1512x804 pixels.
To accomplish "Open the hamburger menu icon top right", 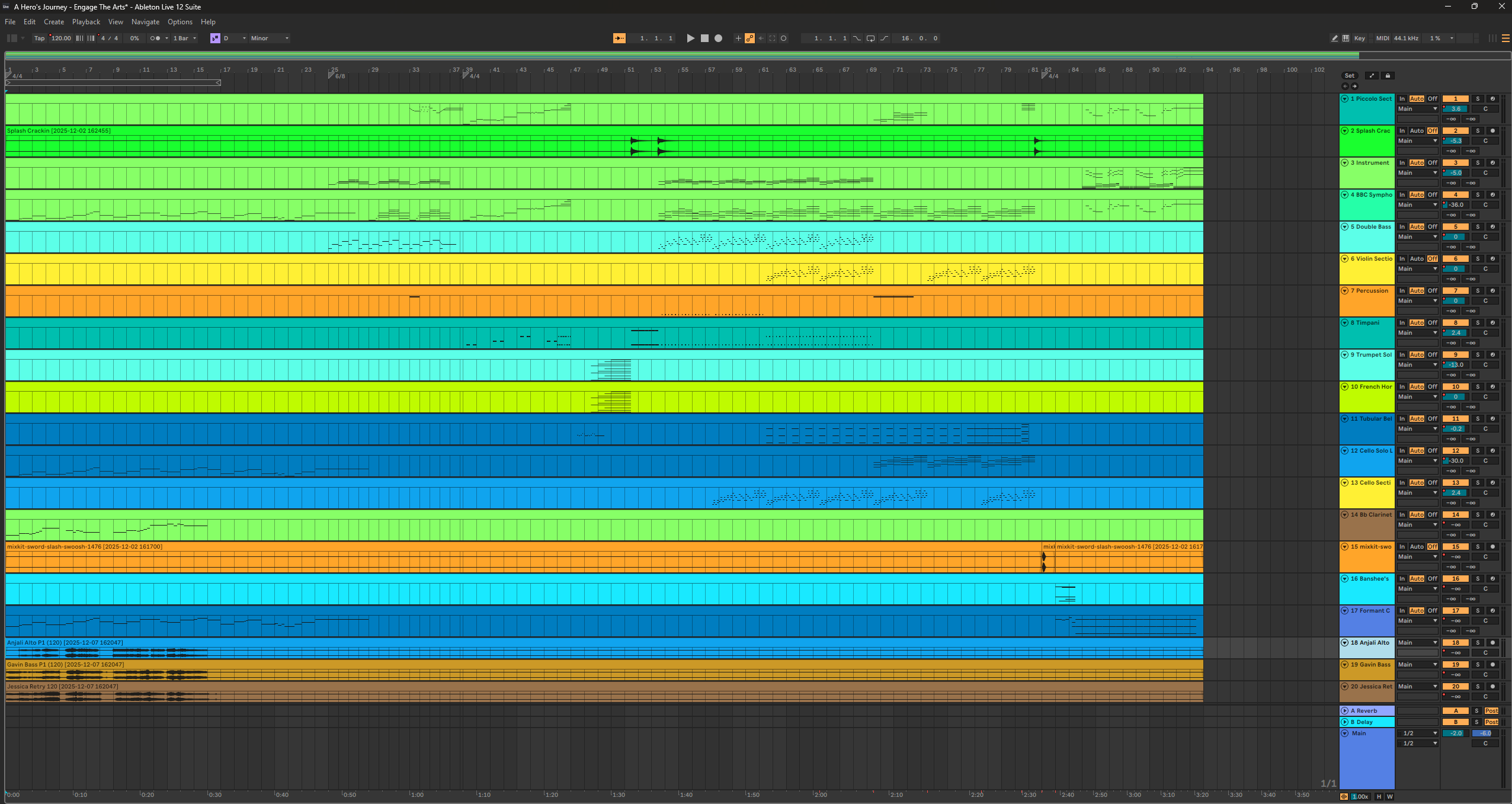I will point(1506,38).
